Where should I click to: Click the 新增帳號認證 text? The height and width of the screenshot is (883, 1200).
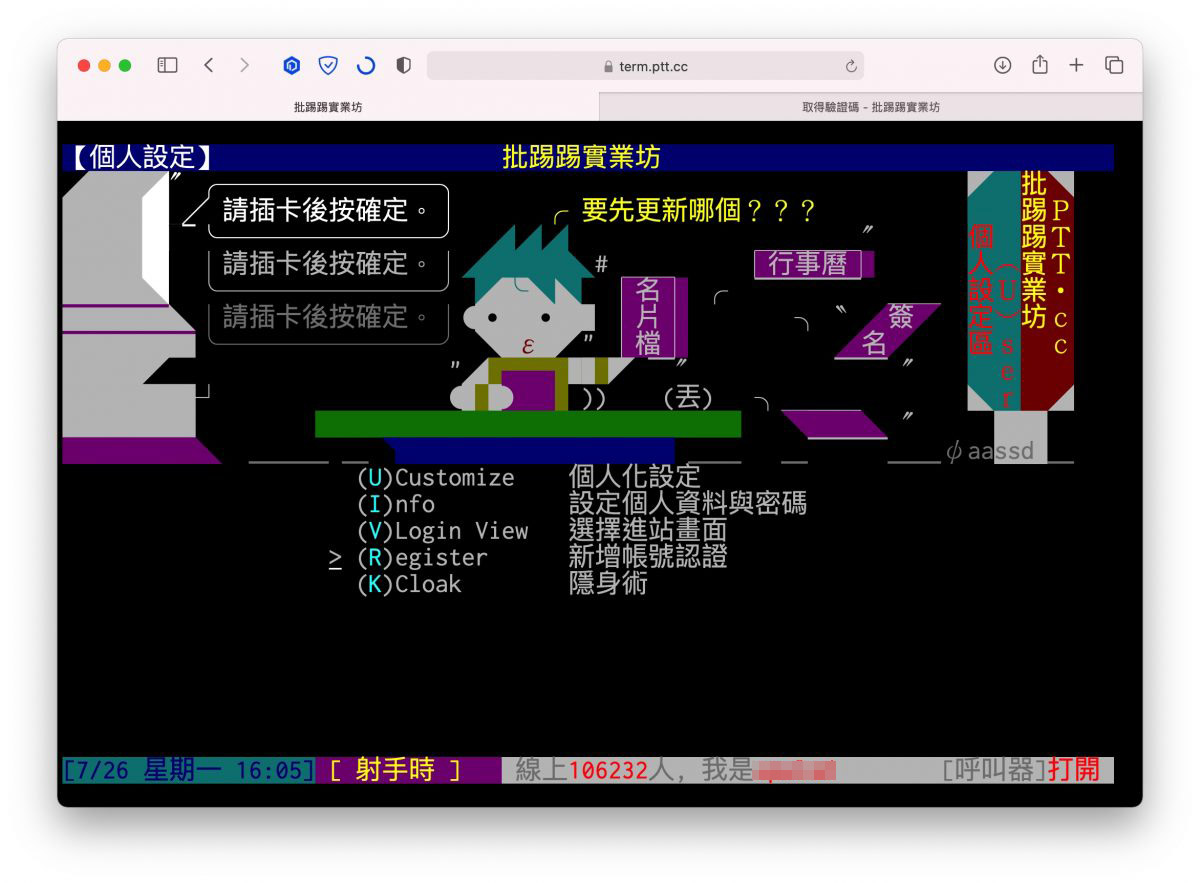(x=647, y=556)
